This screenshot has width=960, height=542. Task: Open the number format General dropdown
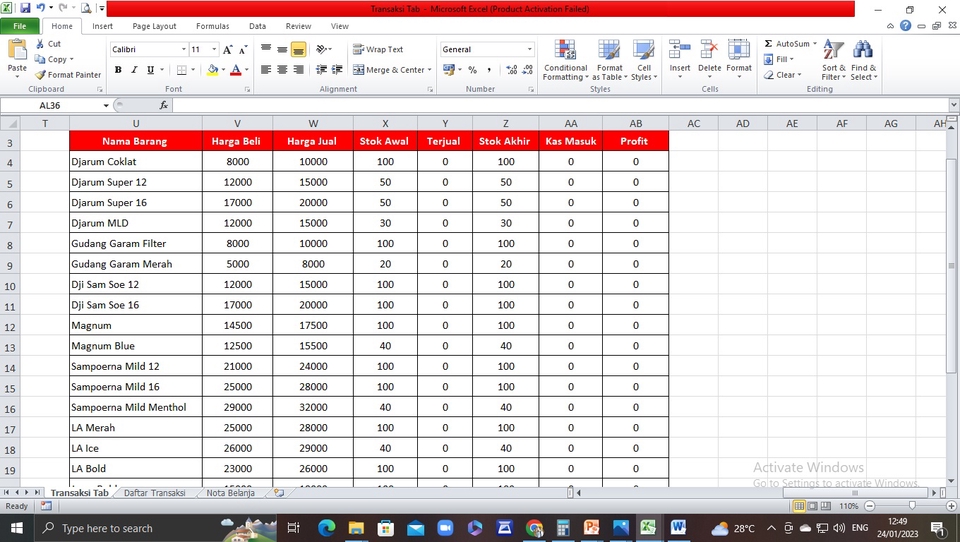[x=530, y=50]
